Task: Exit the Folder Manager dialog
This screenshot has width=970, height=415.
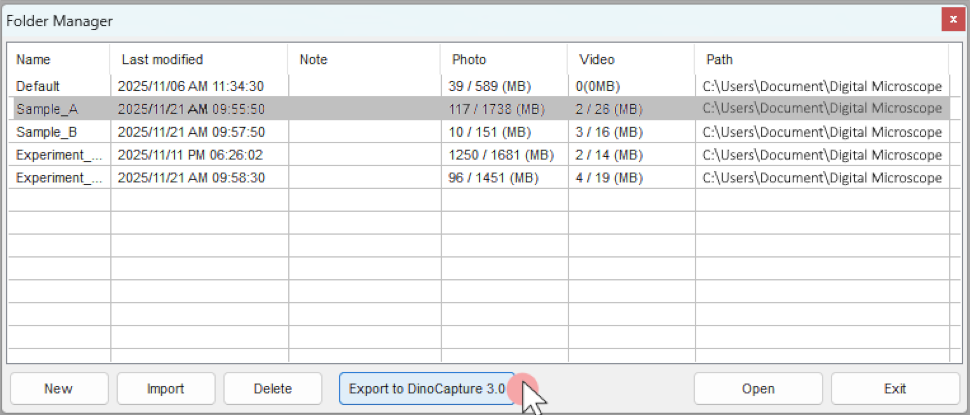Action: pyautogui.click(x=895, y=389)
